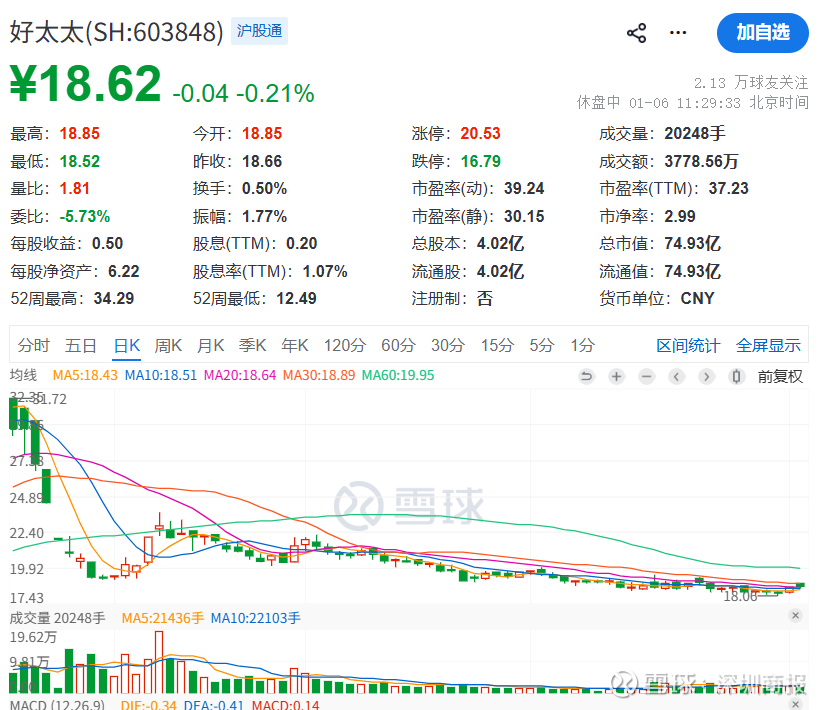
Task: Zoom out the K-line chart with minus icon
Action: coord(647,377)
